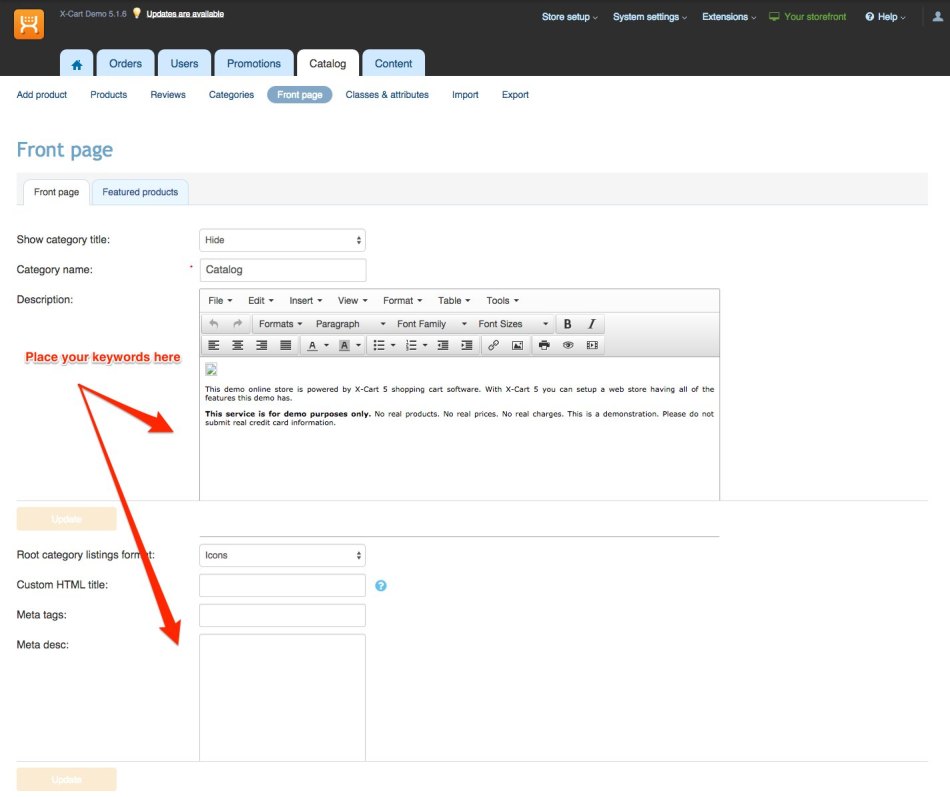Toggle italic formatting in the editor
The width and height of the screenshot is (950, 797).
pos(589,323)
